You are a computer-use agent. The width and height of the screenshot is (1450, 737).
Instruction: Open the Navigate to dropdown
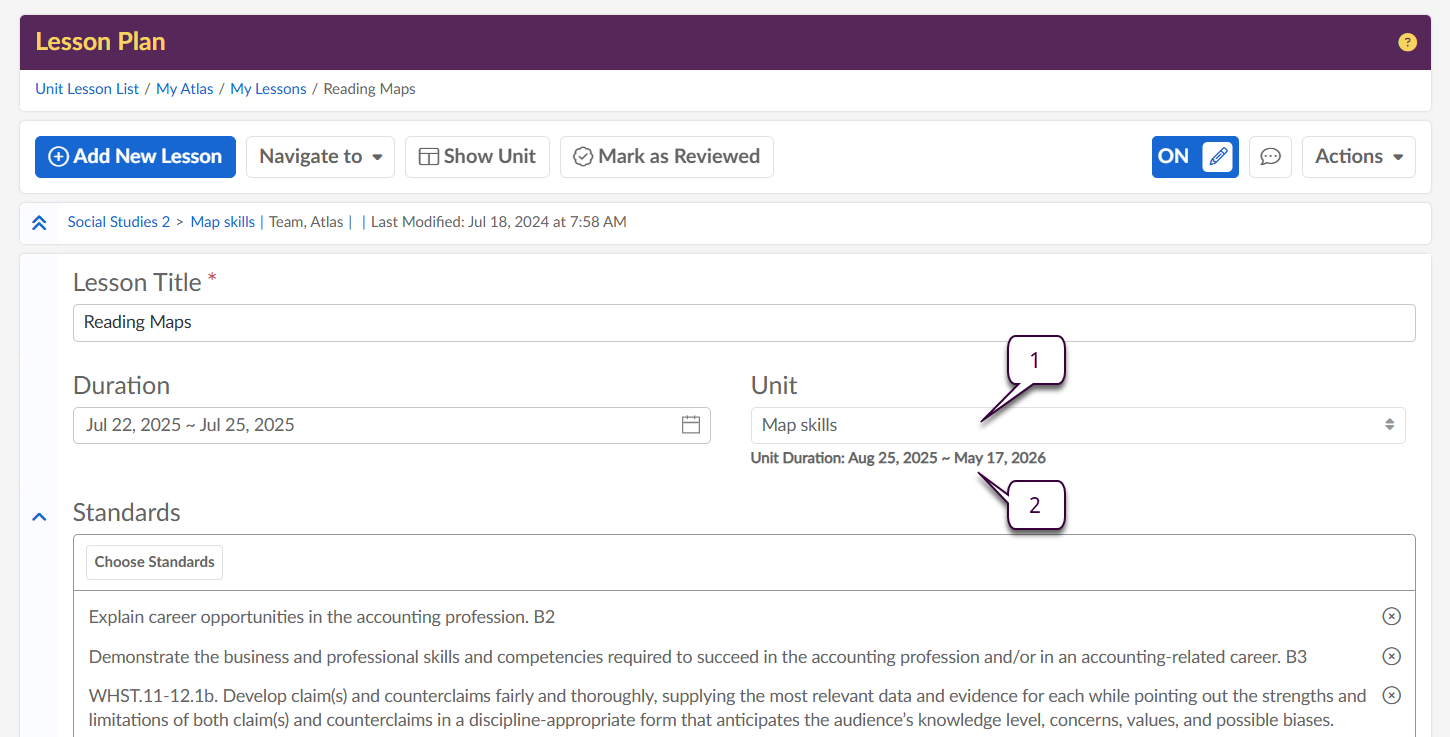[x=320, y=157]
